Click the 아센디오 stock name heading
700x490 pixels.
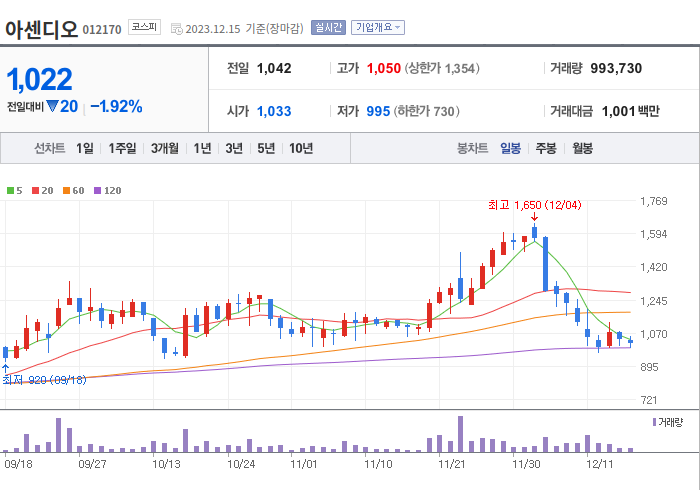[x=41, y=29]
